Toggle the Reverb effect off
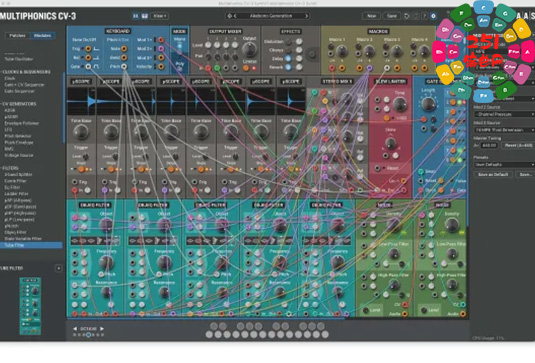 point(289,67)
